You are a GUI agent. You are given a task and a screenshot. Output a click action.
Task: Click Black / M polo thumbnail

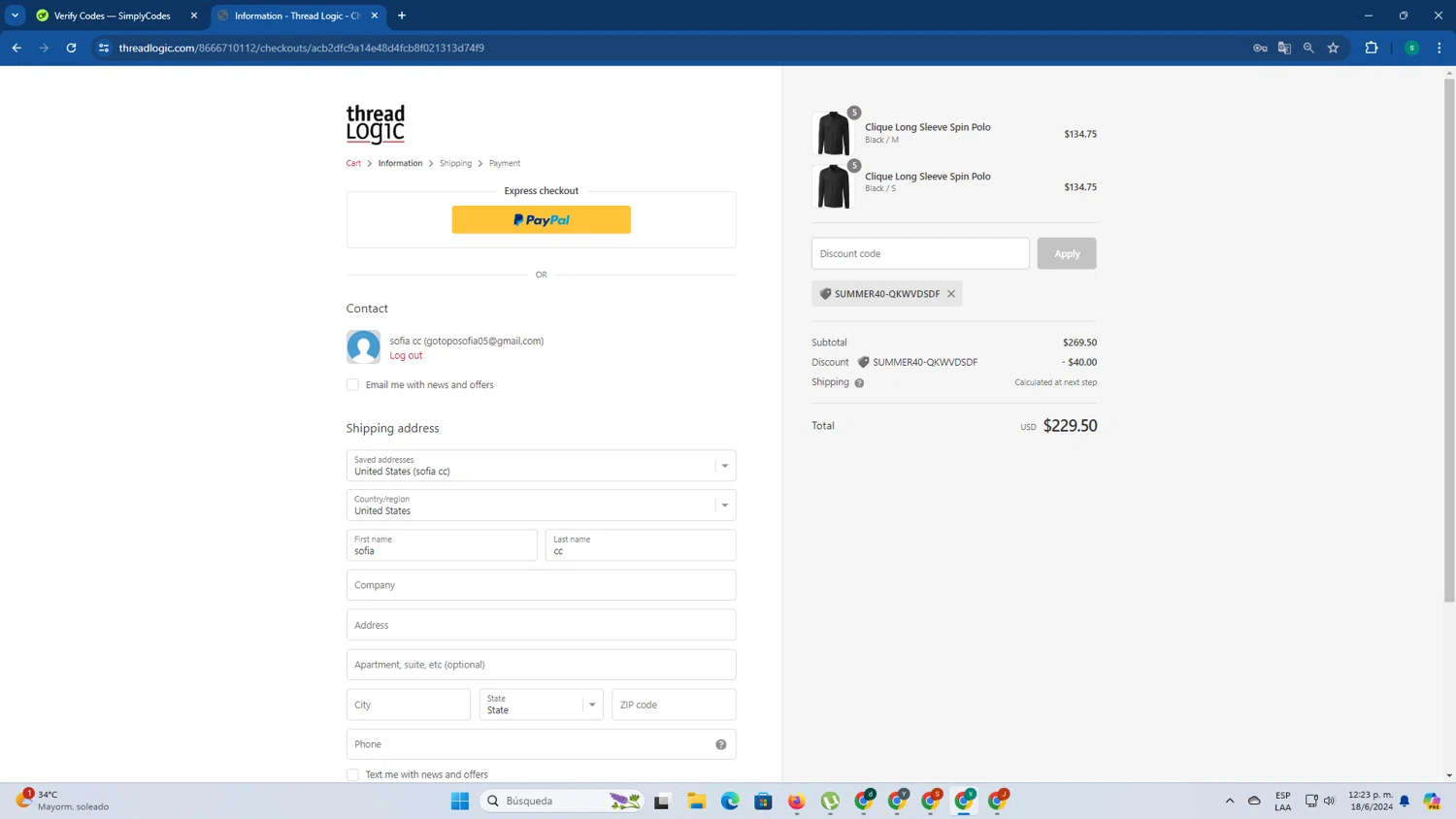tap(833, 134)
